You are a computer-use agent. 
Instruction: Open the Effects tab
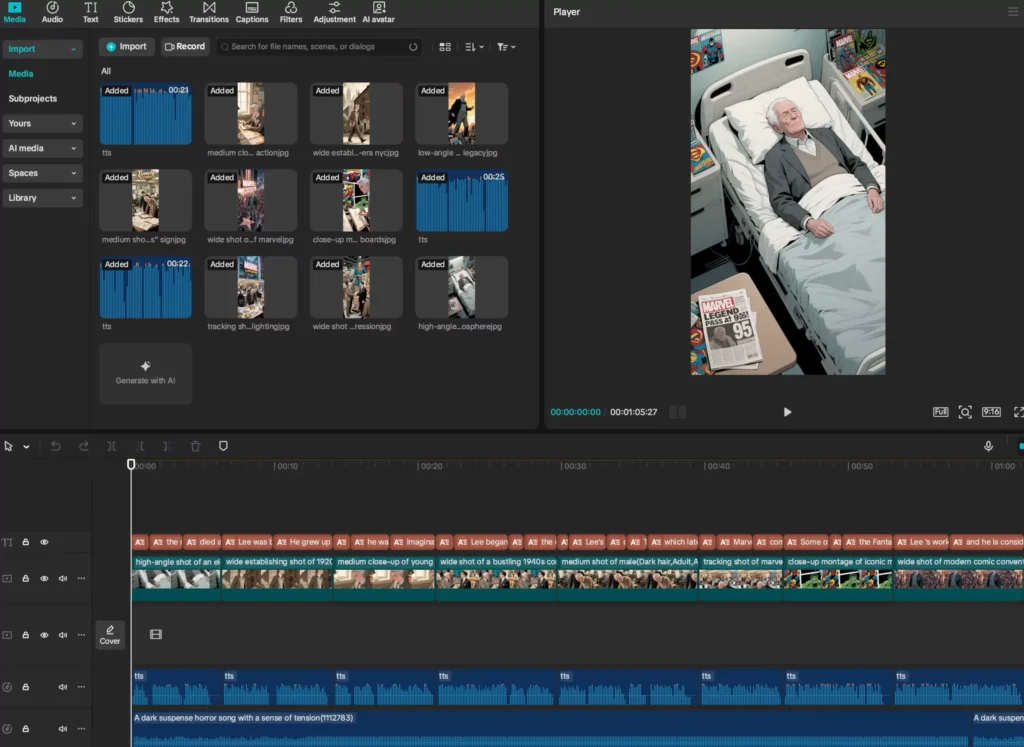(166, 12)
